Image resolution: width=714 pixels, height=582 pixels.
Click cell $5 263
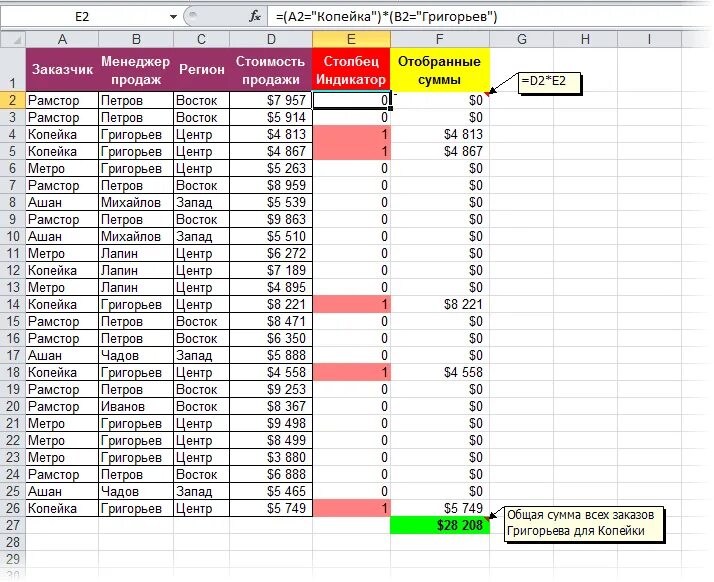tap(271, 168)
